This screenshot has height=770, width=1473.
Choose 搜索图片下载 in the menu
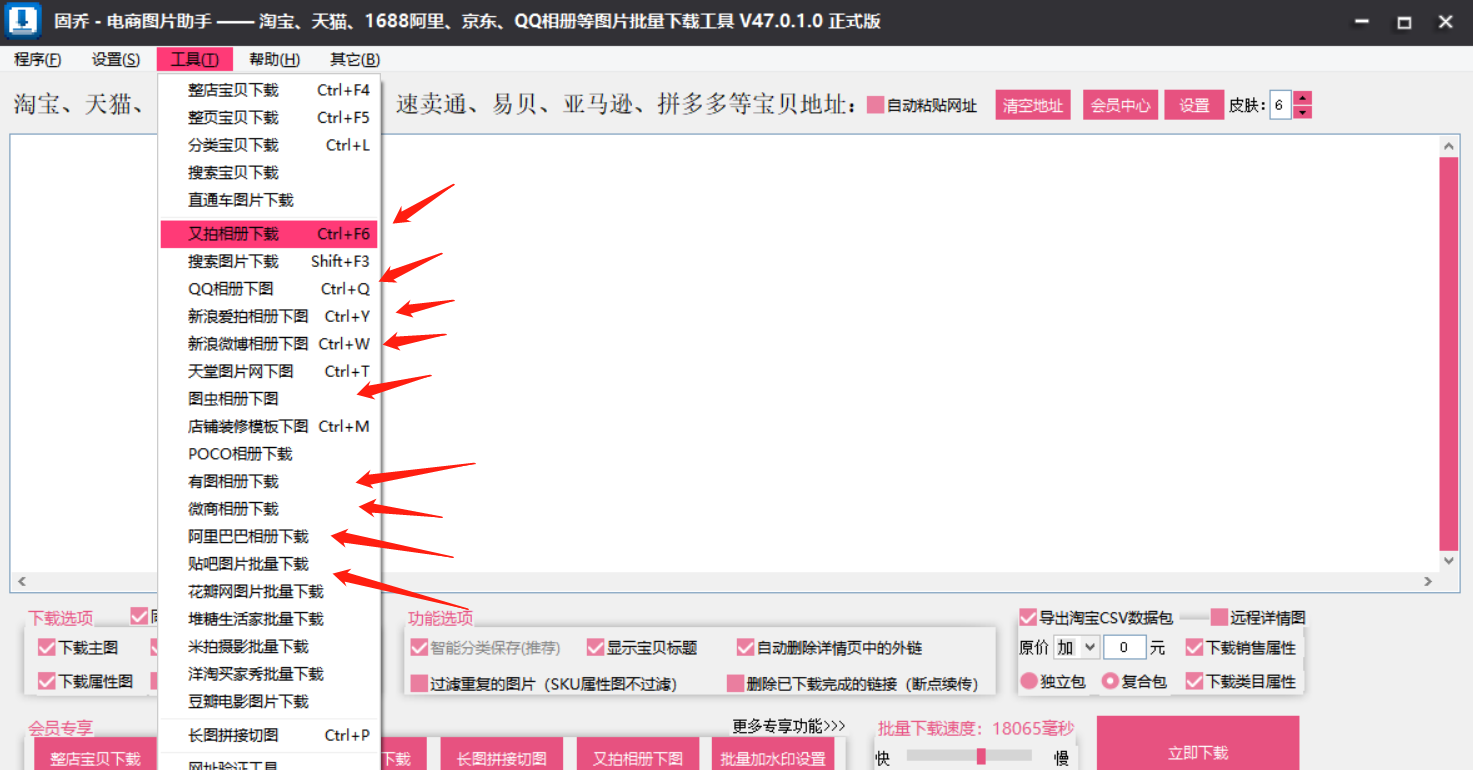[268, 261]
